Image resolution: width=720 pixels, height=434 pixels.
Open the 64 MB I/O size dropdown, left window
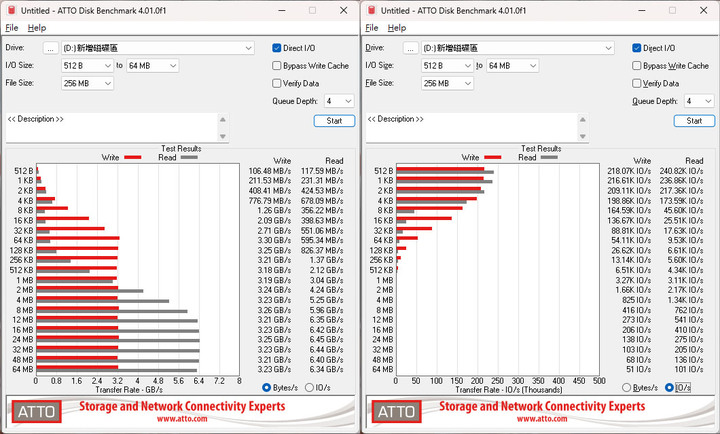152,66
